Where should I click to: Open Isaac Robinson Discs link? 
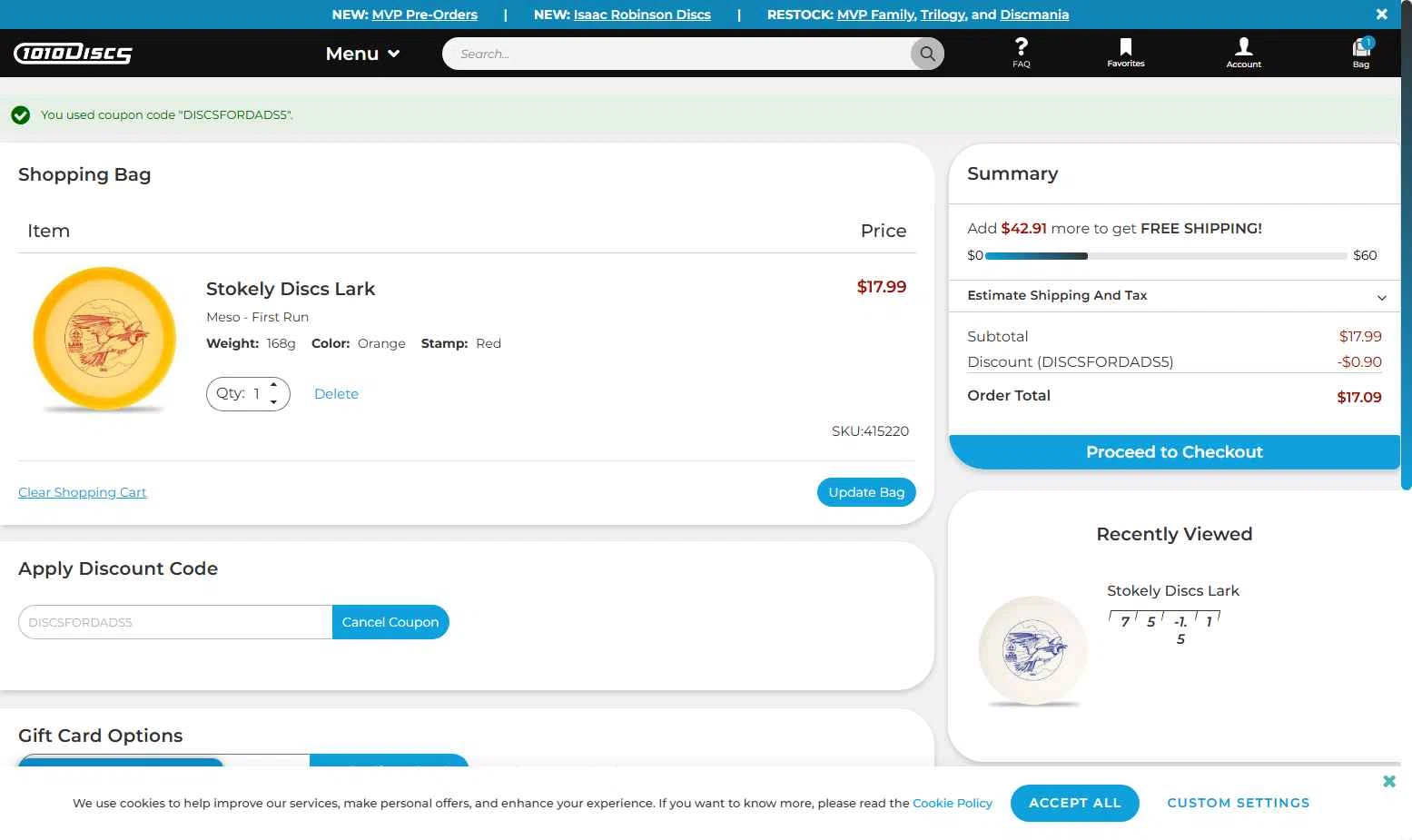[642, 15]
